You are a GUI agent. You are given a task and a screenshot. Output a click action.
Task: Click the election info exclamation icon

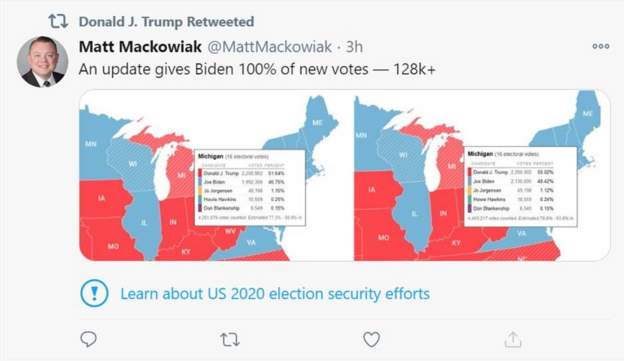coord(94,293)
